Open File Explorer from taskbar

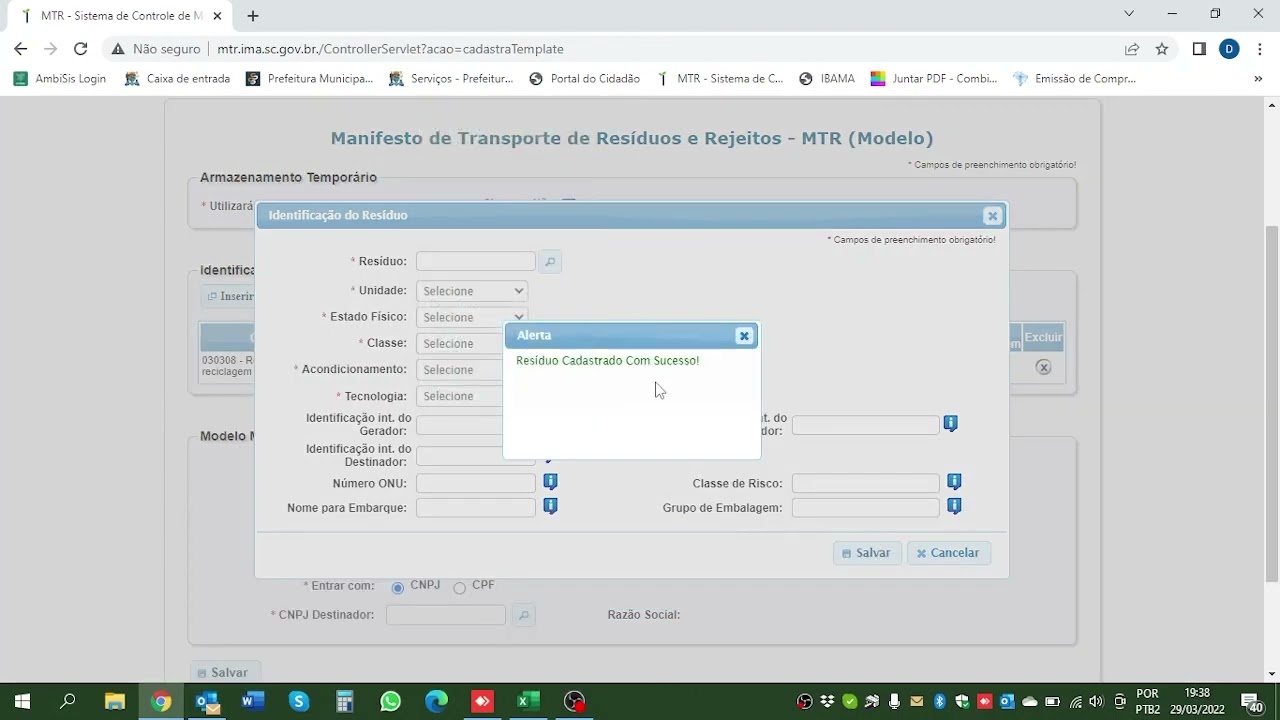(114, 701)
